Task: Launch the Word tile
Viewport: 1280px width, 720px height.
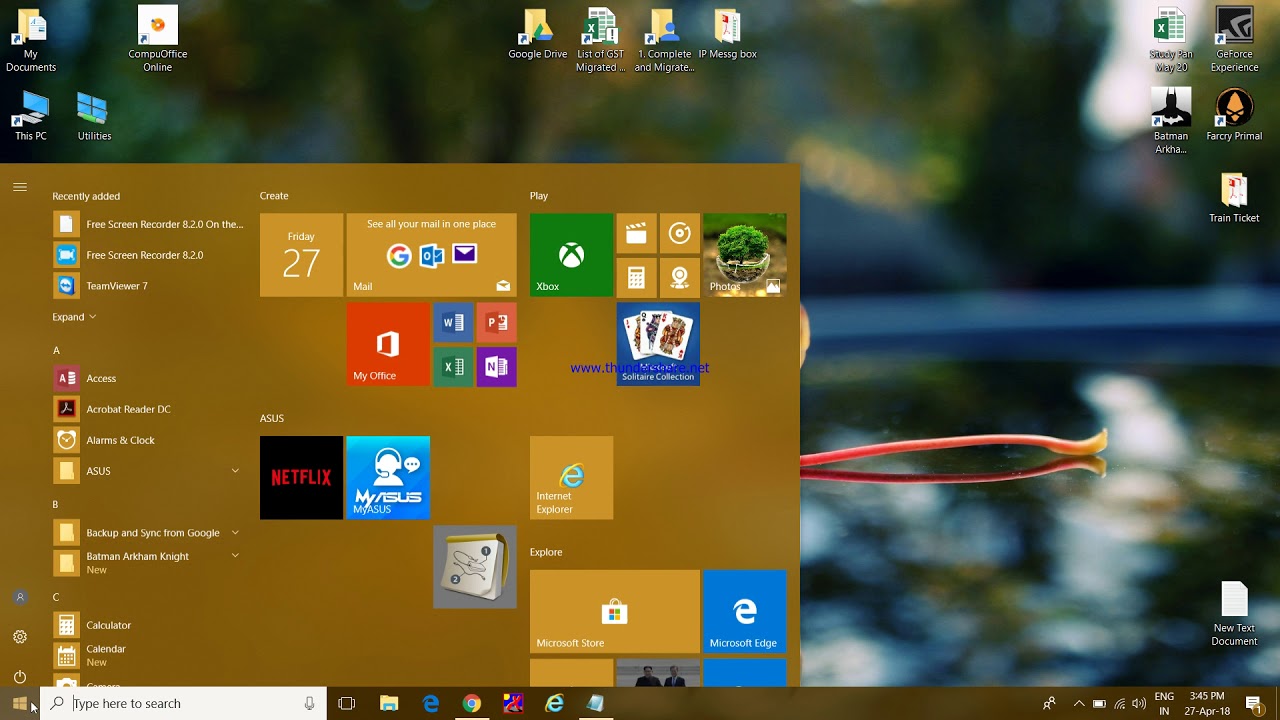Action: tap(453, 322)
